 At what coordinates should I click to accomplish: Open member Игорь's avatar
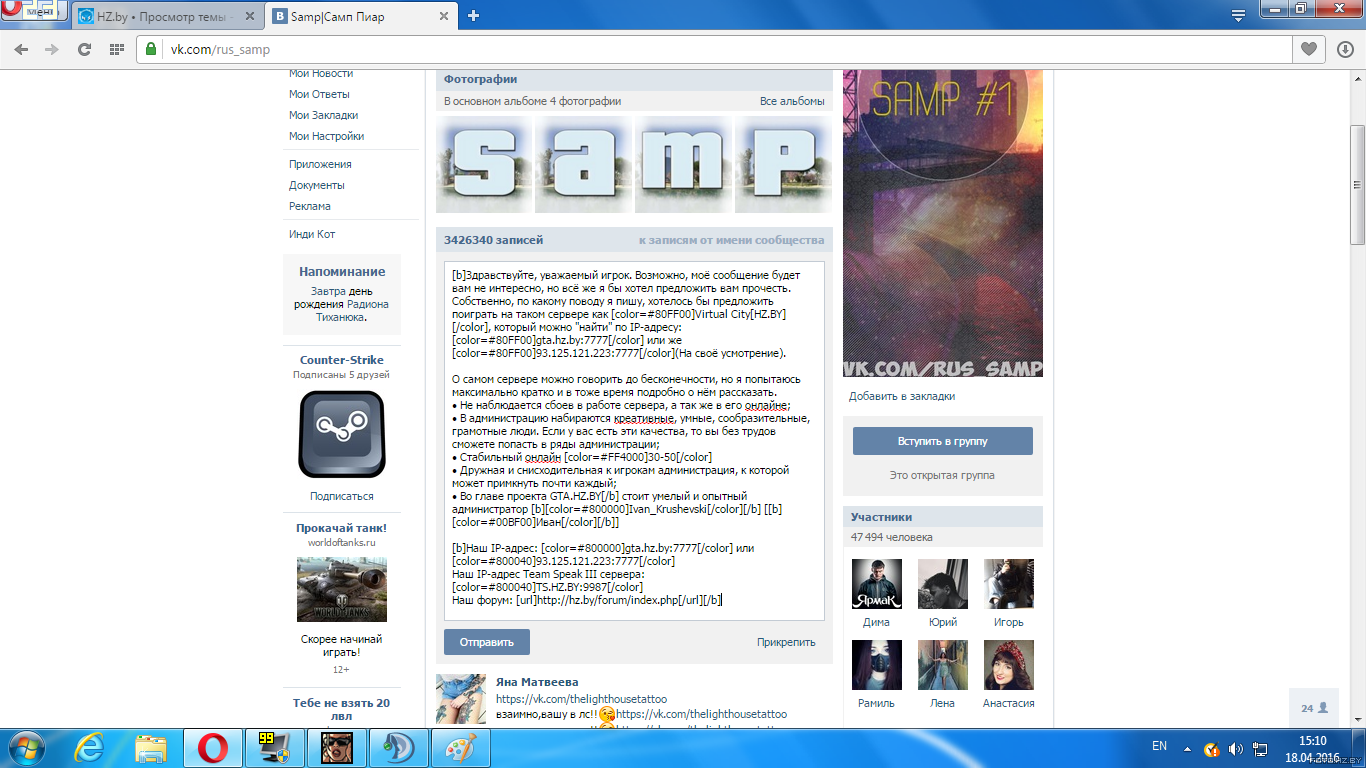pos(1009,584)
